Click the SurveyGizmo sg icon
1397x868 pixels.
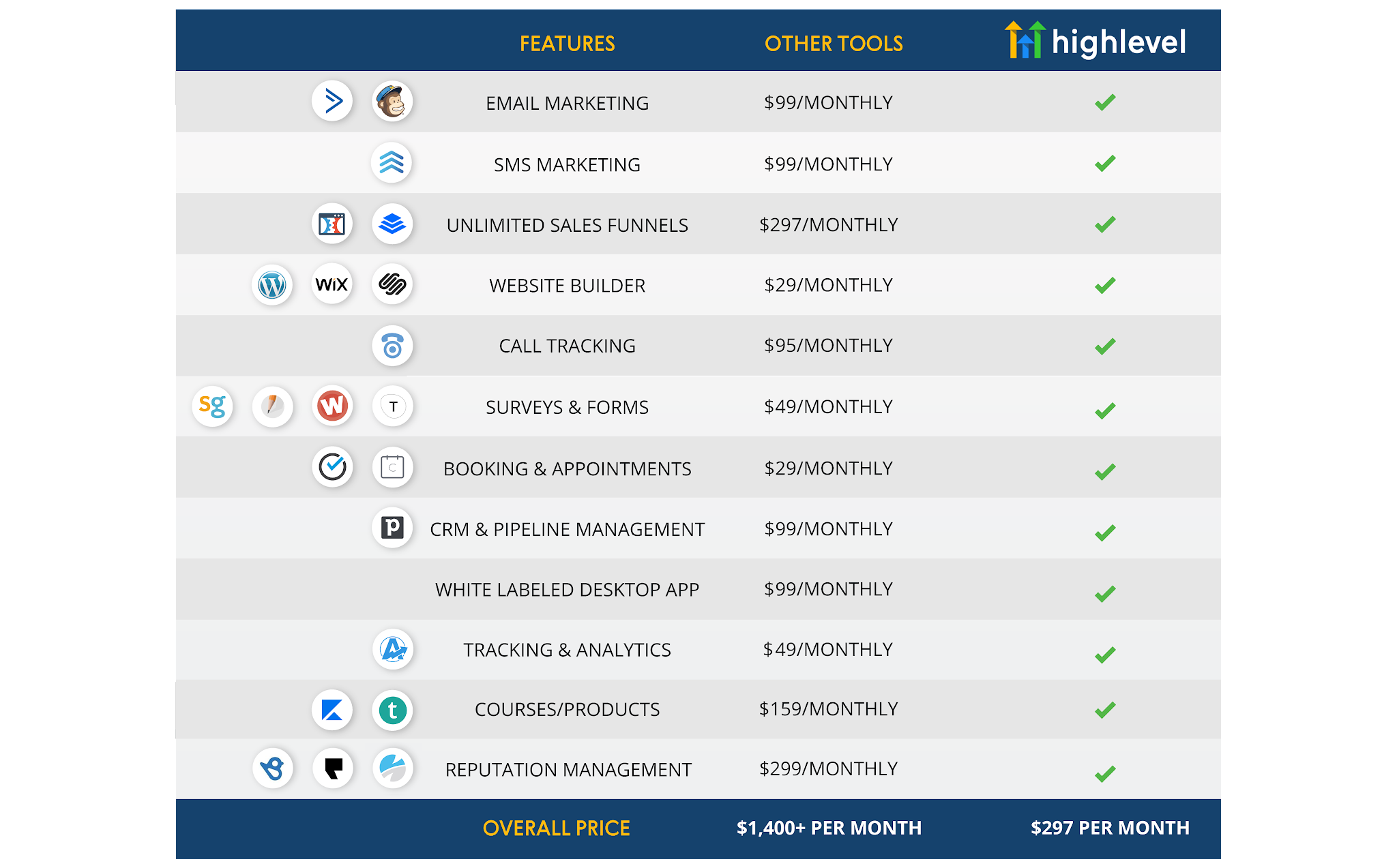212,406
